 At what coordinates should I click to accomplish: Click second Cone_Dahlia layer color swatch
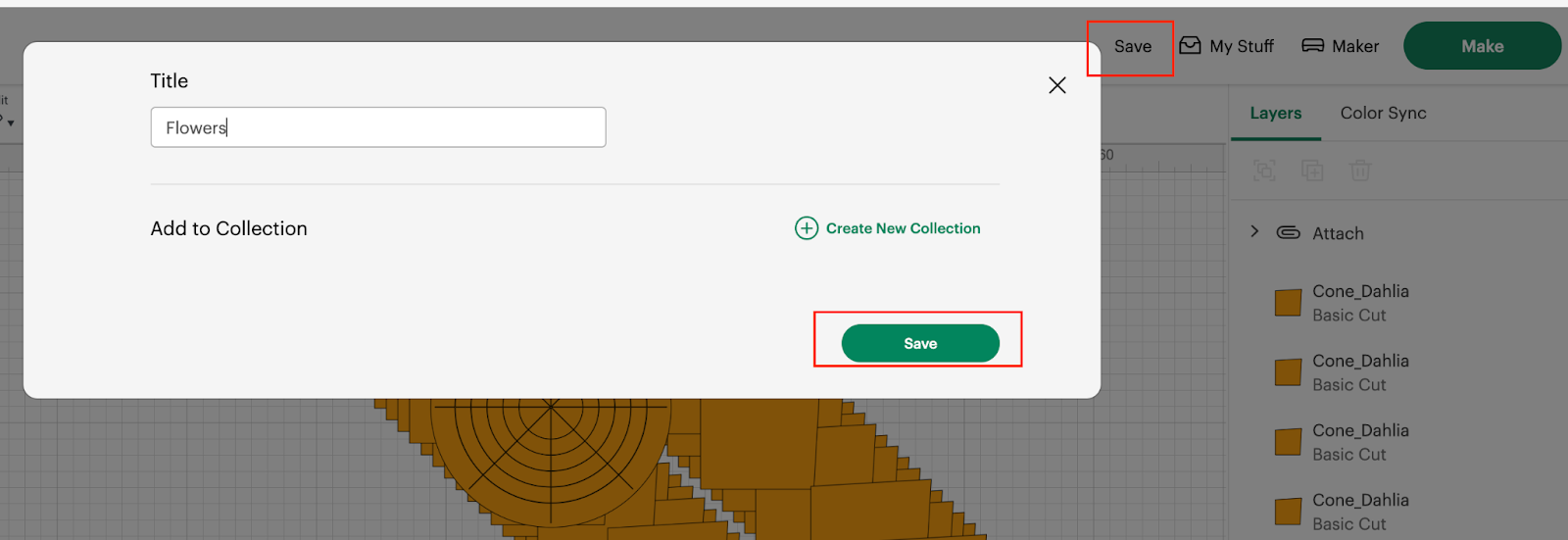[1288, 372]
